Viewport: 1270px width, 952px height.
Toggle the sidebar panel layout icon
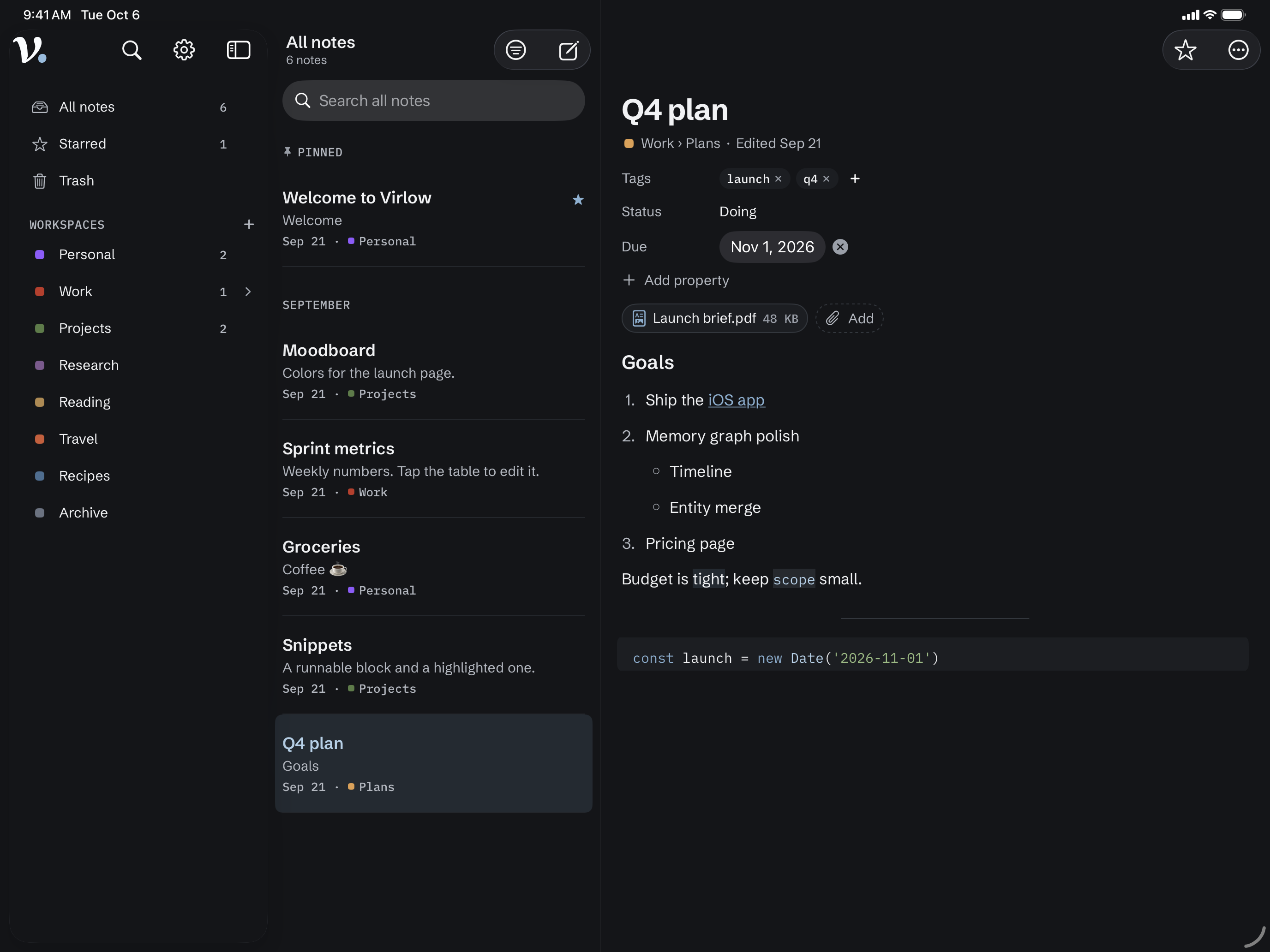tap(238, 50)
